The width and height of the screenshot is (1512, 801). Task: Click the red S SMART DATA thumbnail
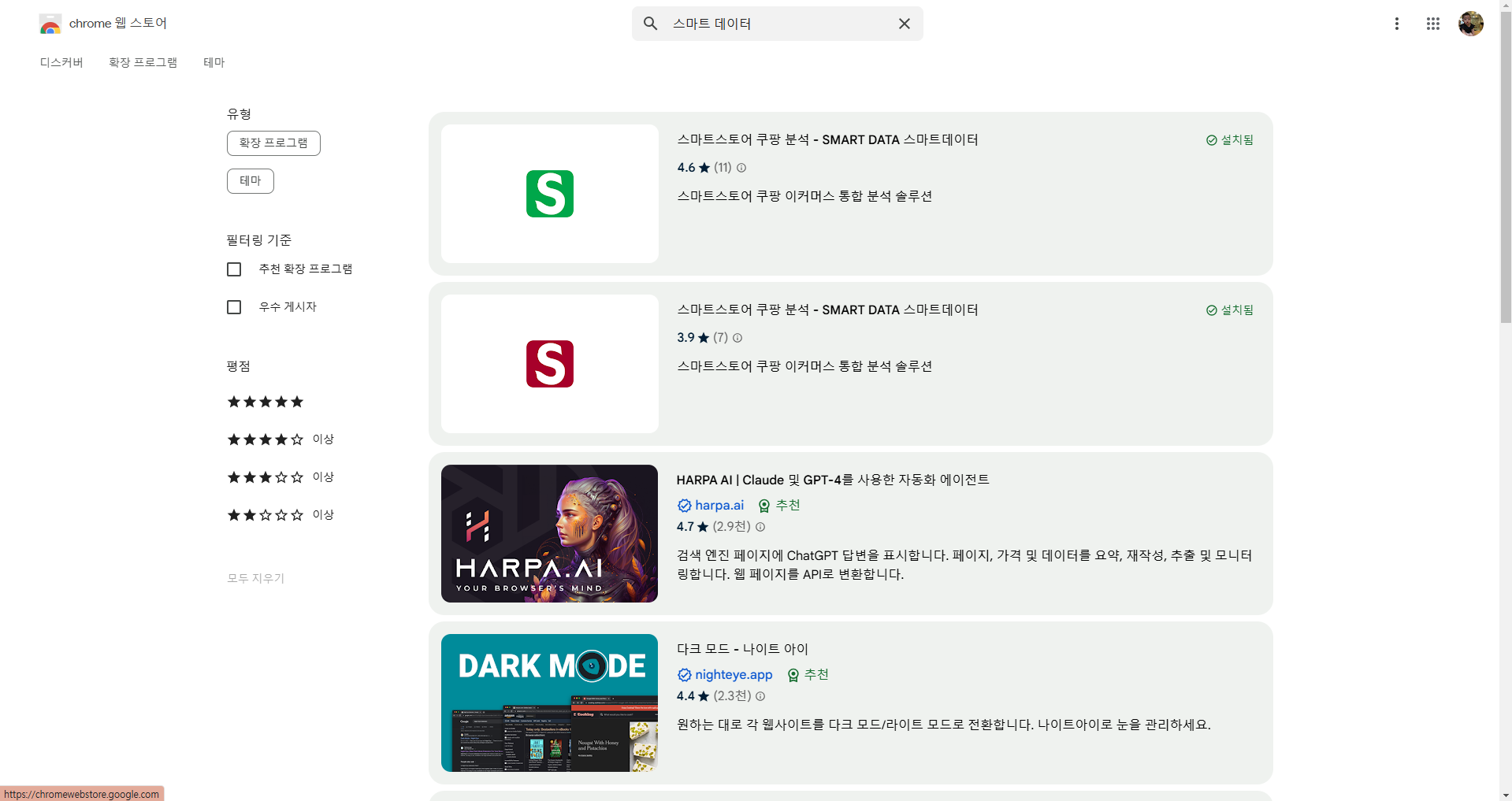550,364
